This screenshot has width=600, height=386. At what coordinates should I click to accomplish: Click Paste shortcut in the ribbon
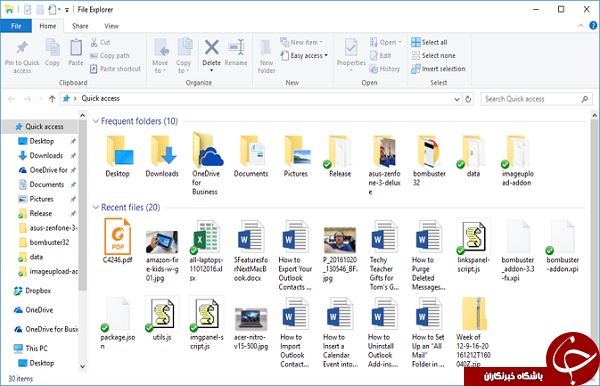(116, 69)
